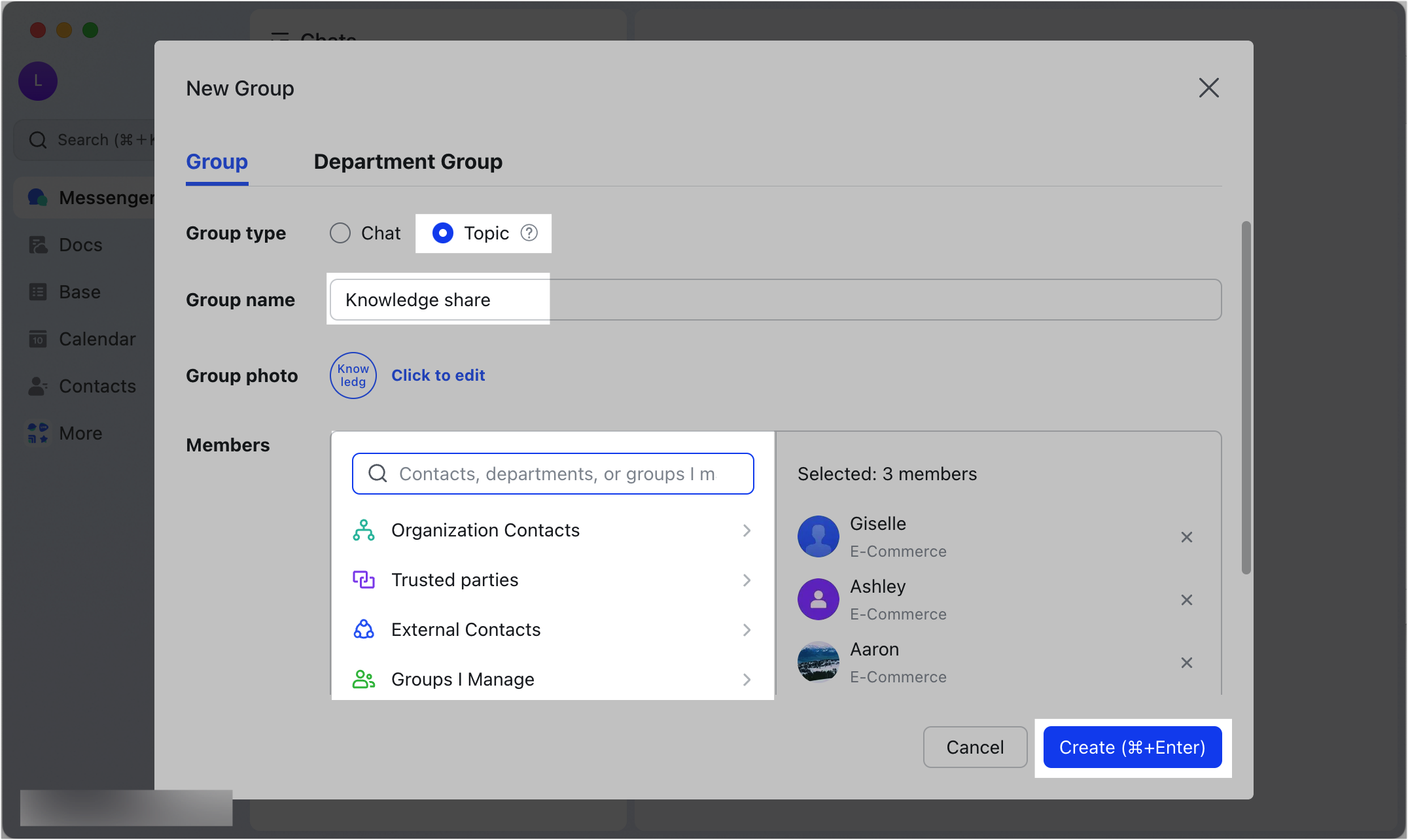Click the help icon next to Topic
The height and width of the screenshot is (840, 1408).
coord(529,233)
